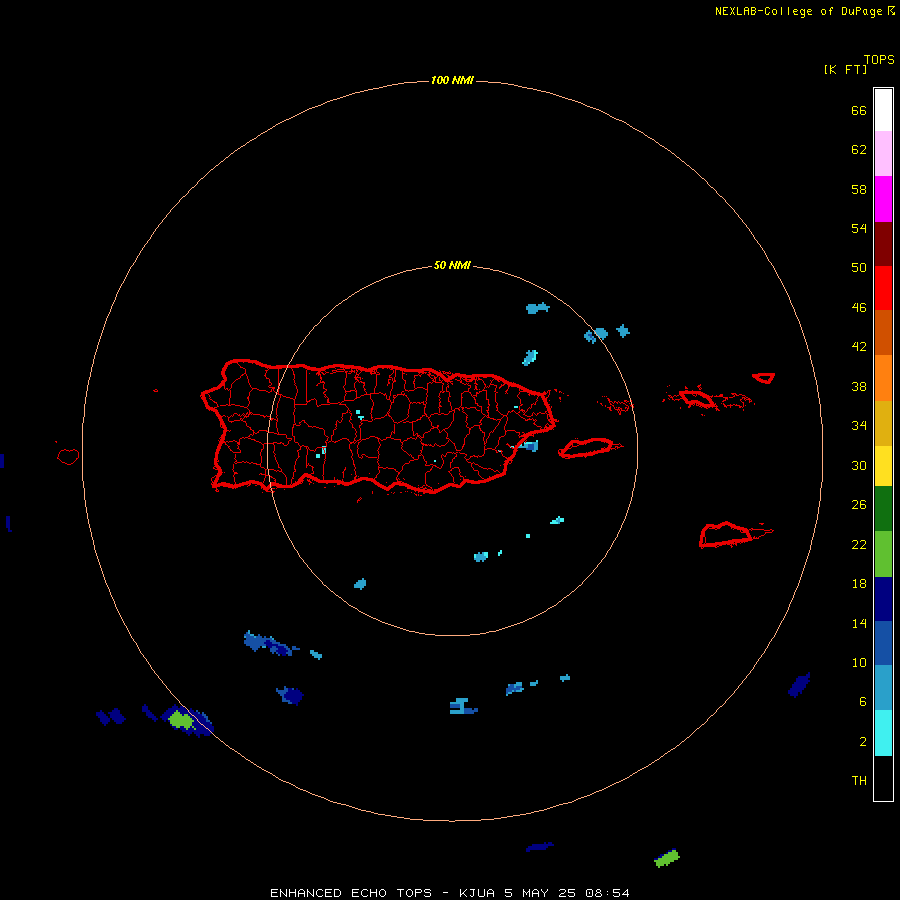Click the "62" legend value
The image size is (900, 900).
click(859, 150)
